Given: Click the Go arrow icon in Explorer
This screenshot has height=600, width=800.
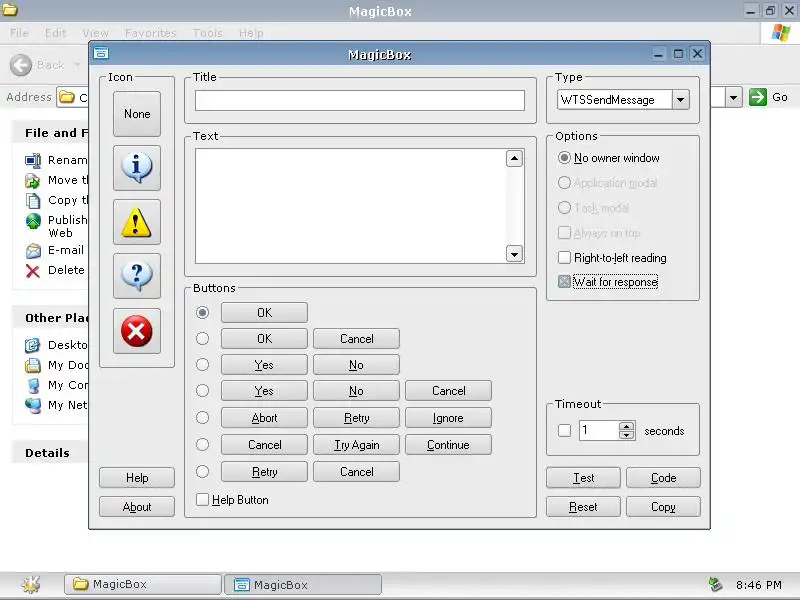Looking at the screenshot, I should pos(758,97).
